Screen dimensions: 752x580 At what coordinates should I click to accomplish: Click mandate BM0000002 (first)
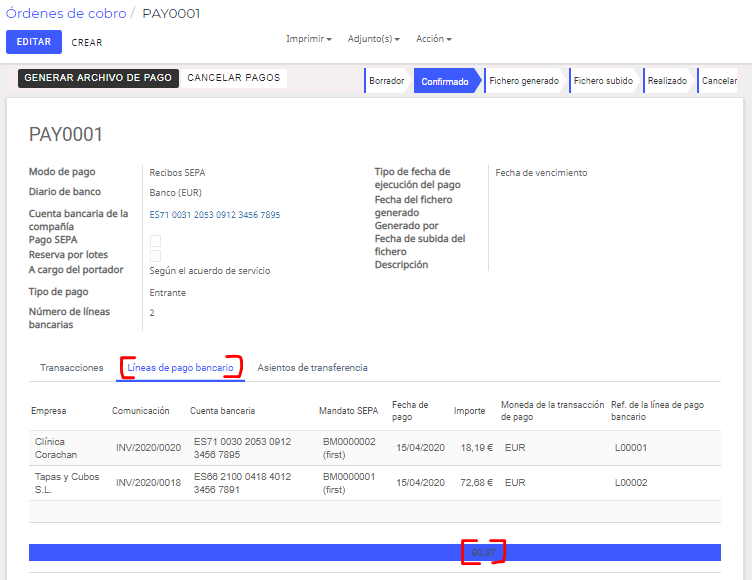pos(349,448)
